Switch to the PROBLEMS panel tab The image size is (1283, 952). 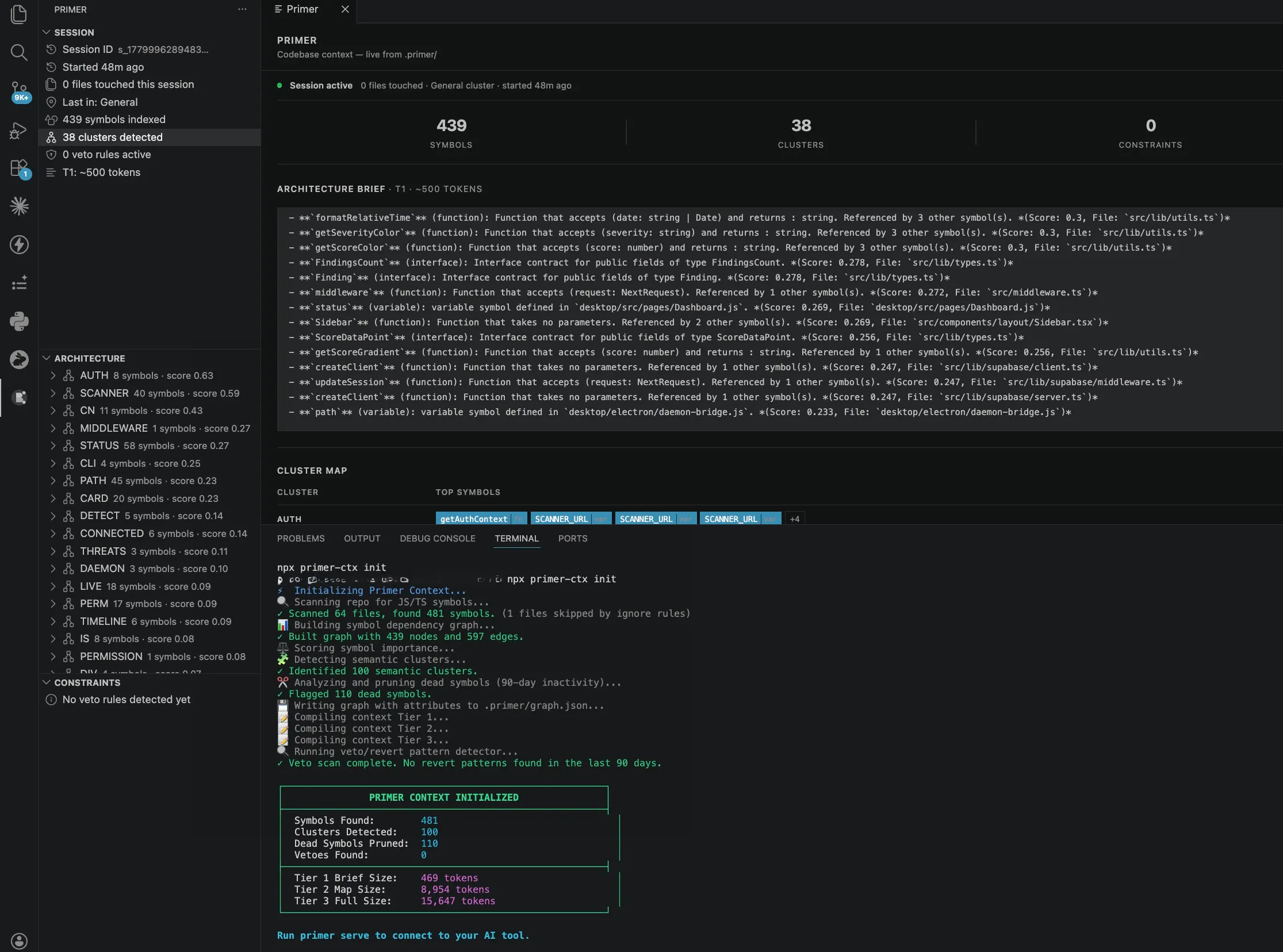click(x=301, y=538)
